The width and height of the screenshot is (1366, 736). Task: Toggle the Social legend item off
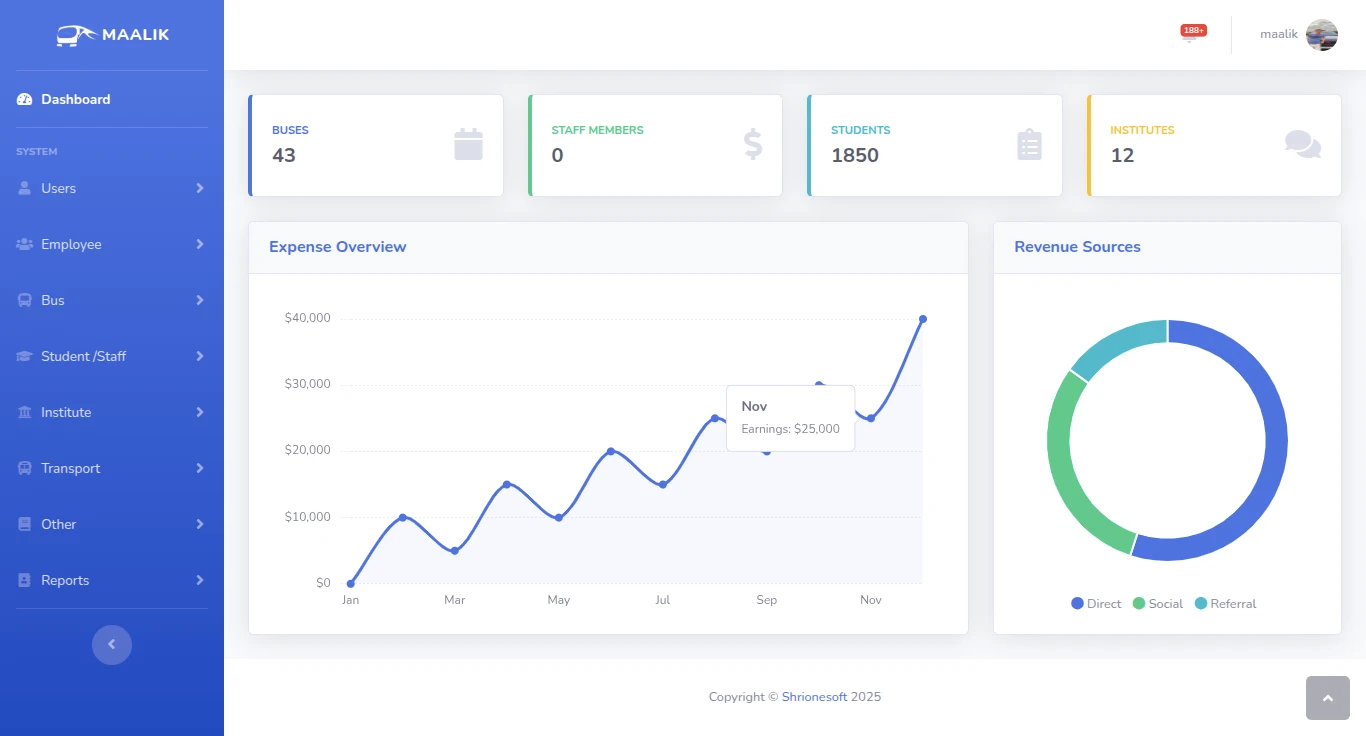point(1157,604)
